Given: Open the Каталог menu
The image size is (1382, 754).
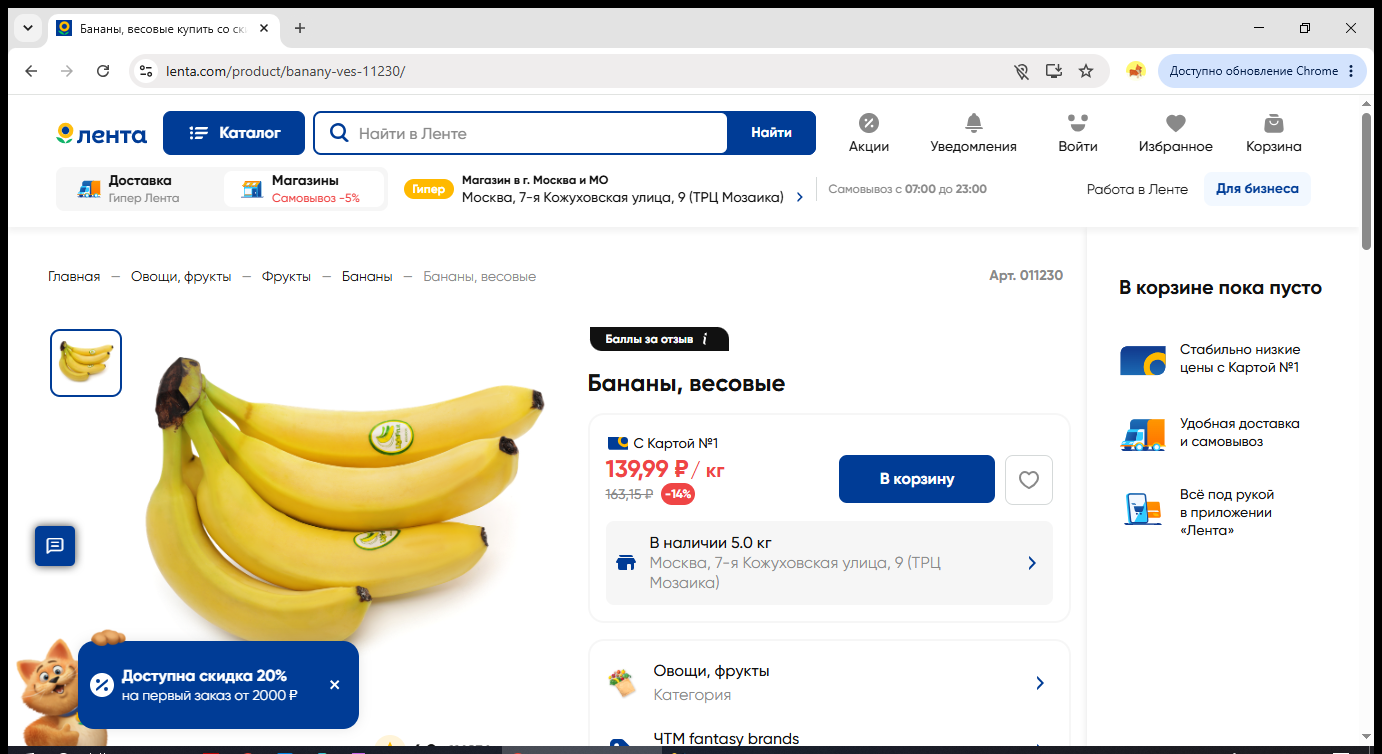Looking at the screenshot, I should 234,133.
